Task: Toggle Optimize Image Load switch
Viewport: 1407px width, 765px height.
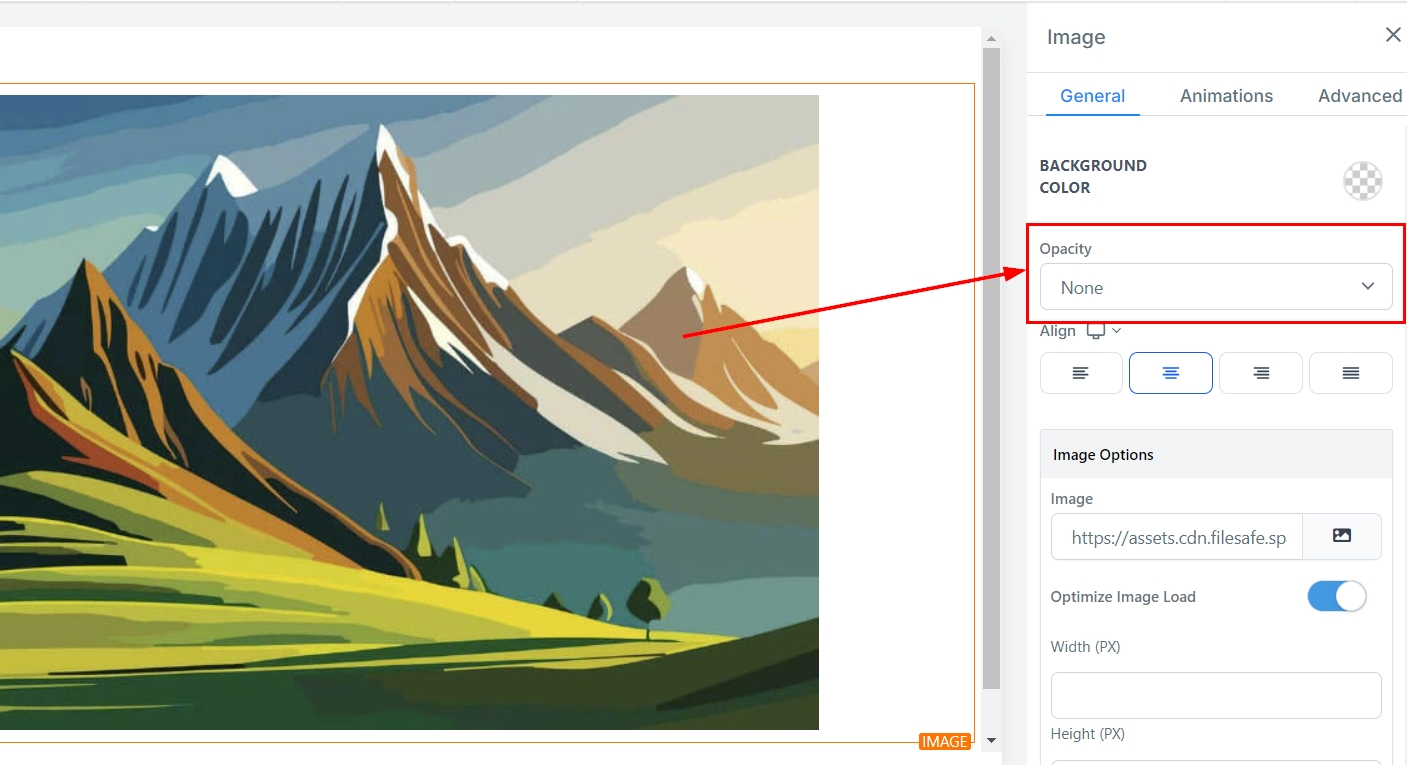Action: [x=1337, y=596]
